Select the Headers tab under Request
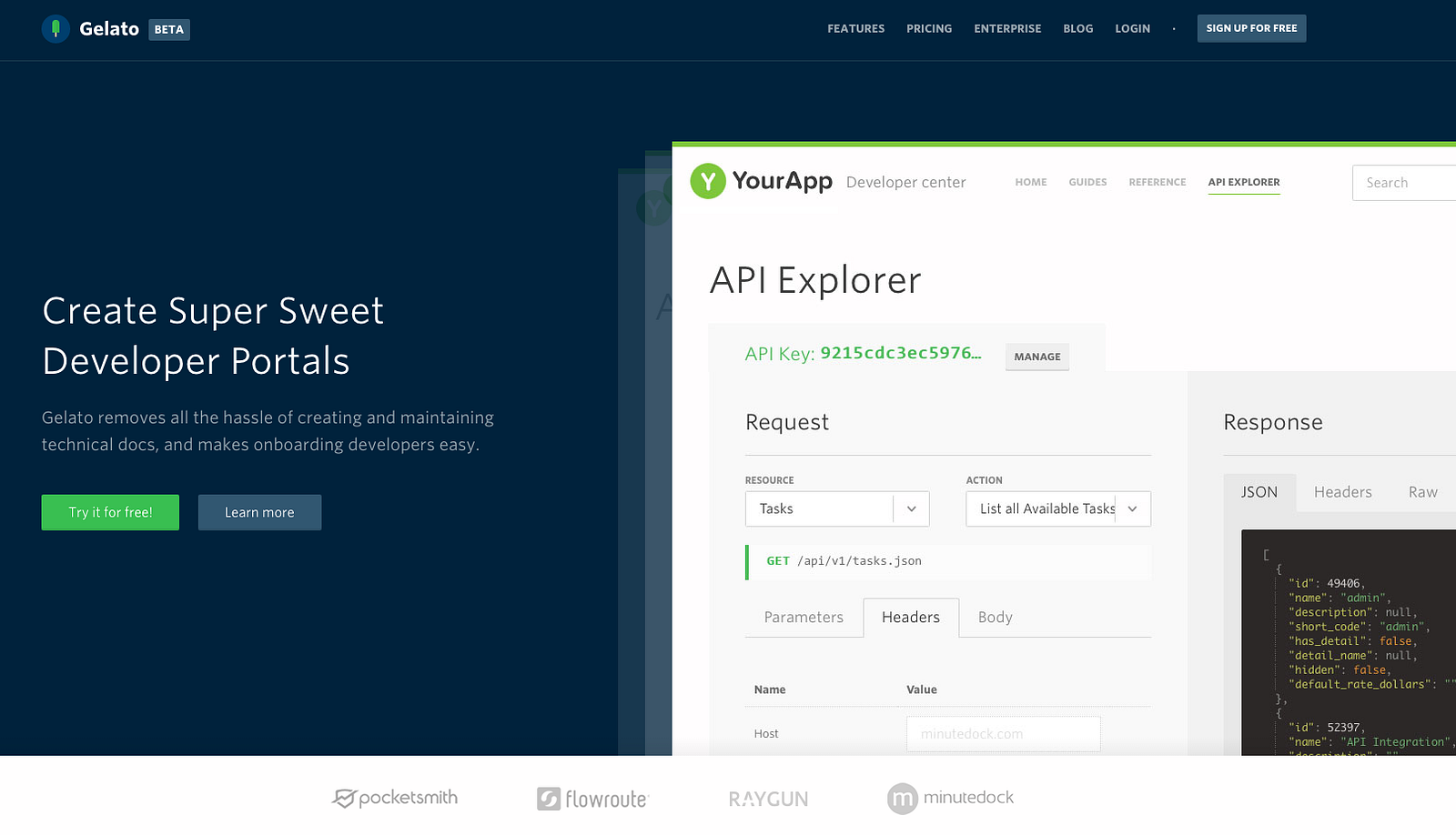The image size is (1456, 835). (911, 617)
